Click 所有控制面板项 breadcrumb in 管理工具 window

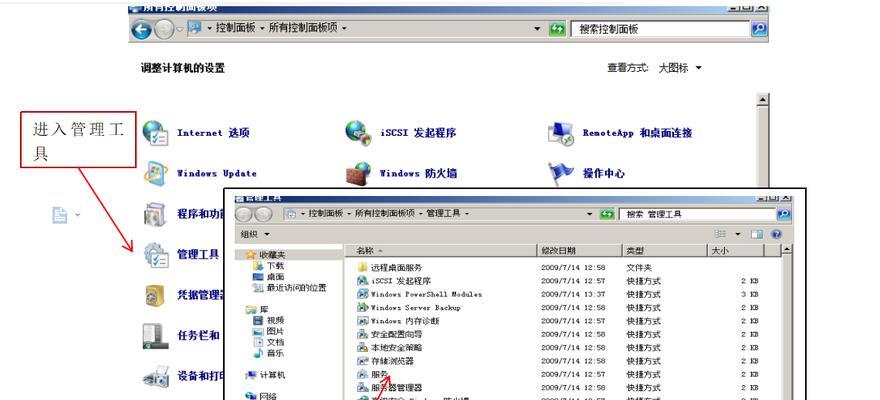(385, 214)
